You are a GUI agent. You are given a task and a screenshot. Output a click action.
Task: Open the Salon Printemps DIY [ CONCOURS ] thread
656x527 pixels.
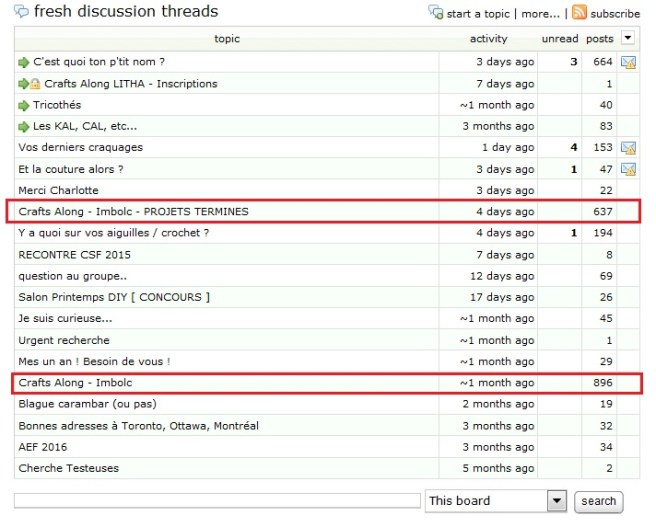[114, 297]
